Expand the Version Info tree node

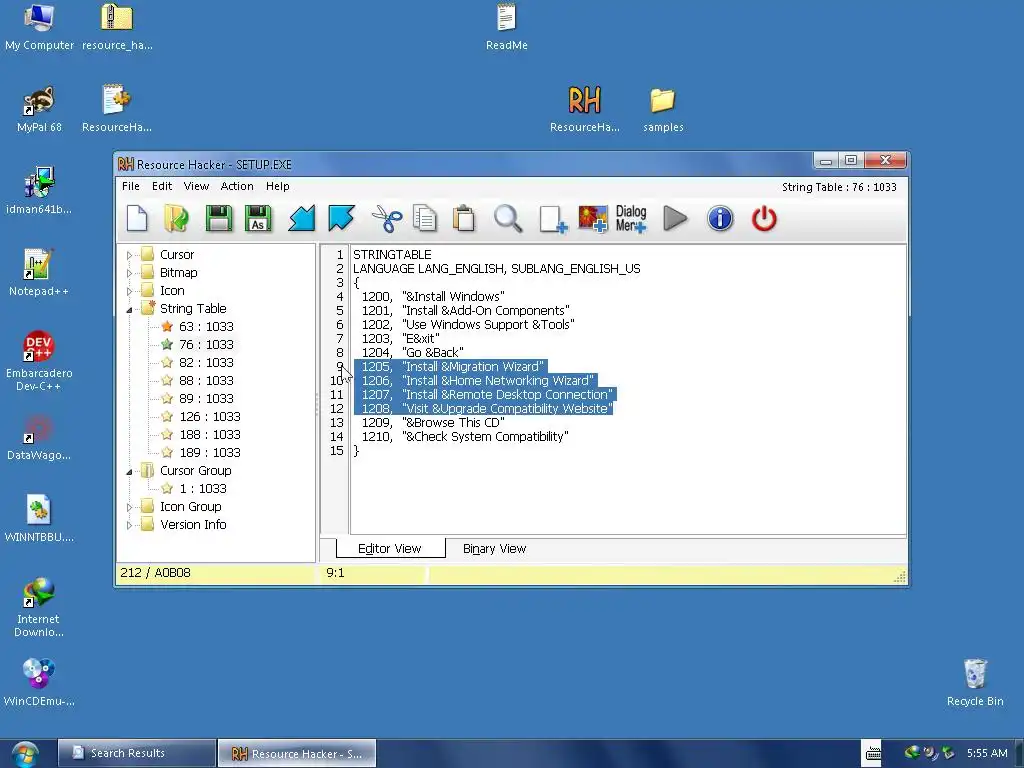(129, 525)
